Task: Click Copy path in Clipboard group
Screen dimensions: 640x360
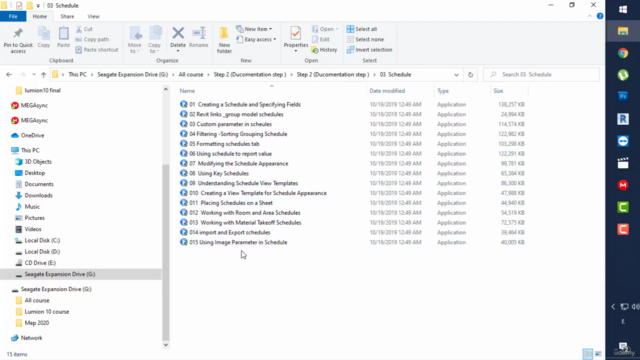Action: [x=92, y=39]
